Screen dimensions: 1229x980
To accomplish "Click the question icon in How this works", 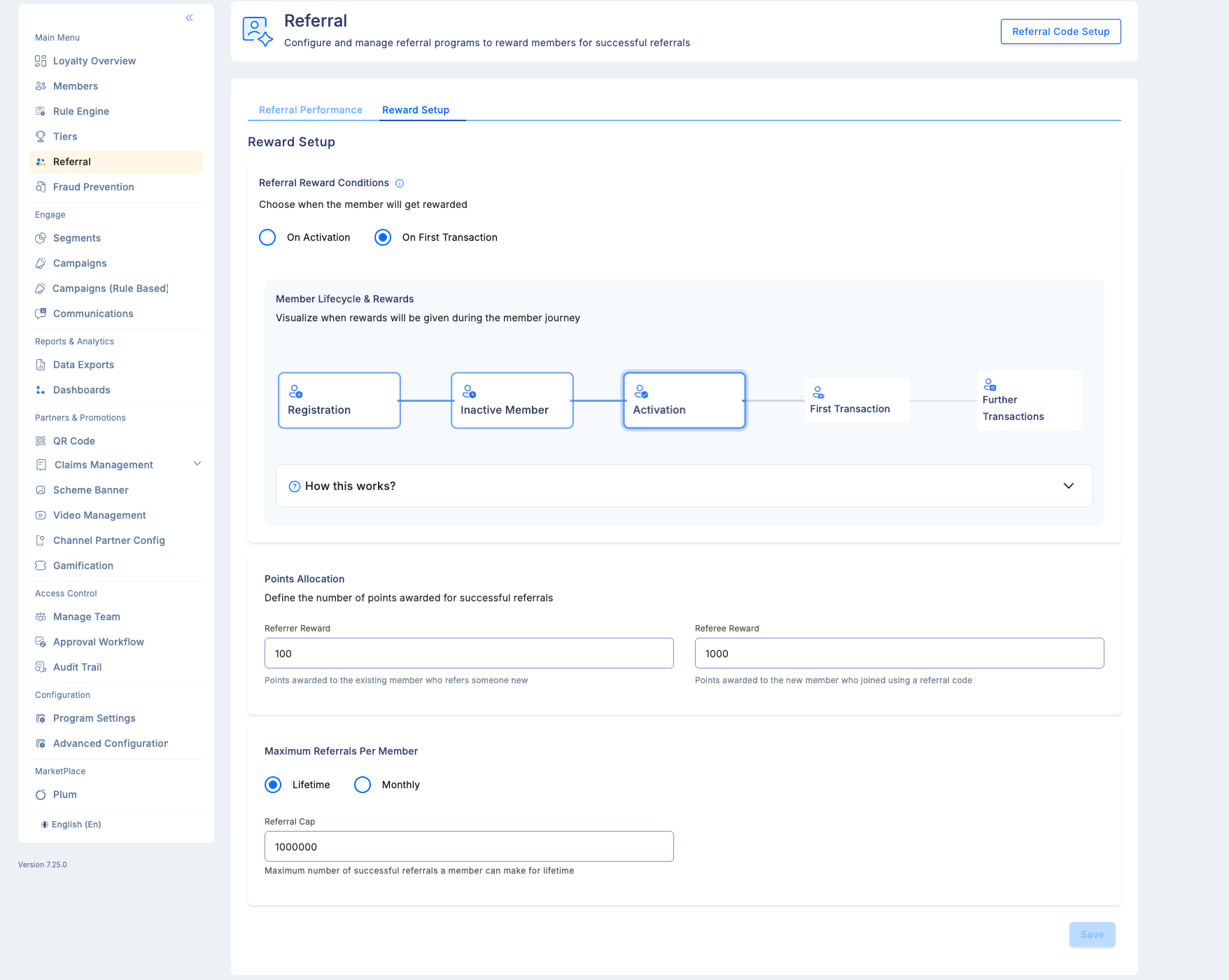I will (295, 486).
